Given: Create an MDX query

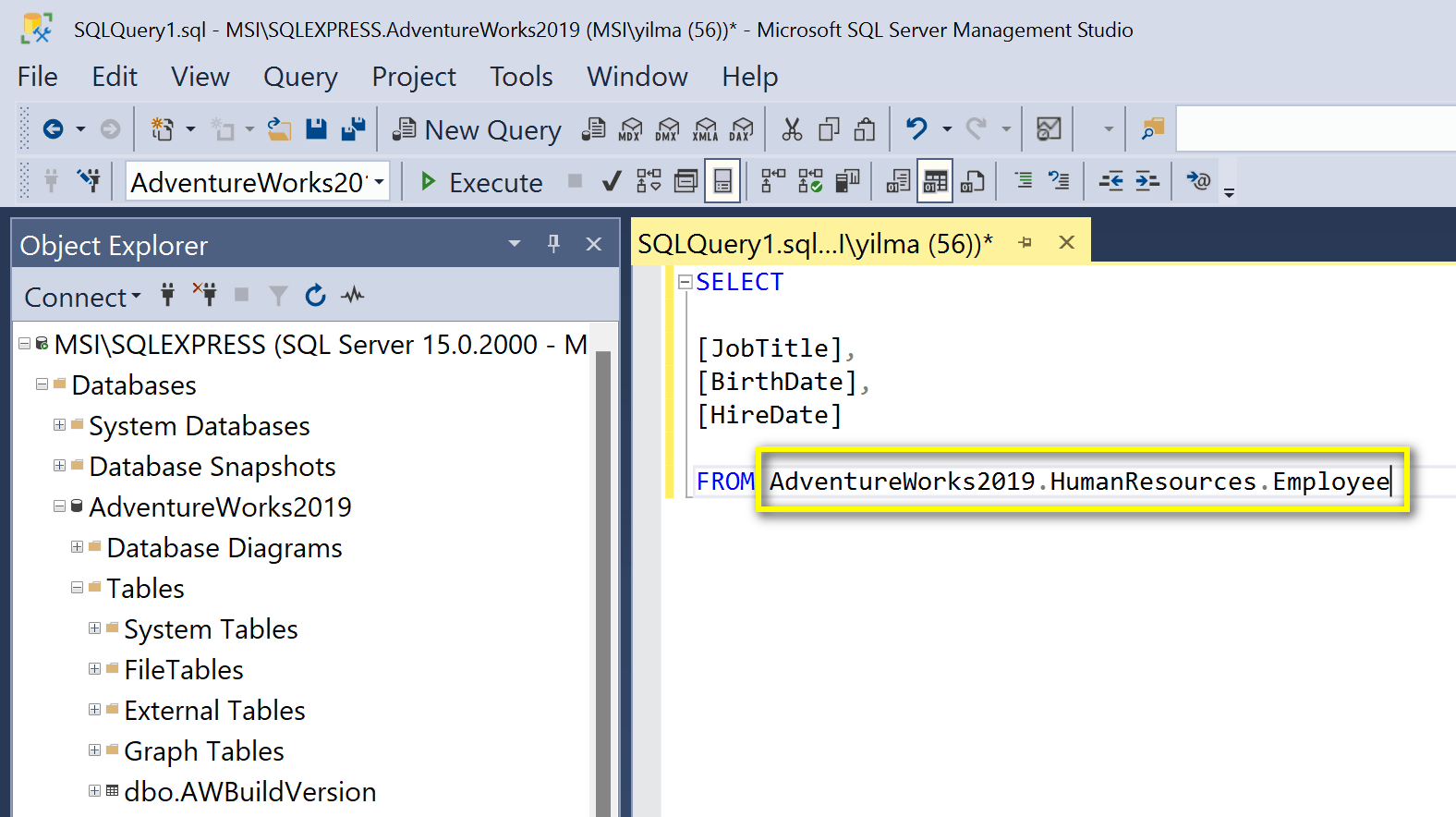Looking at the screenshot, I should coord(631,129).
